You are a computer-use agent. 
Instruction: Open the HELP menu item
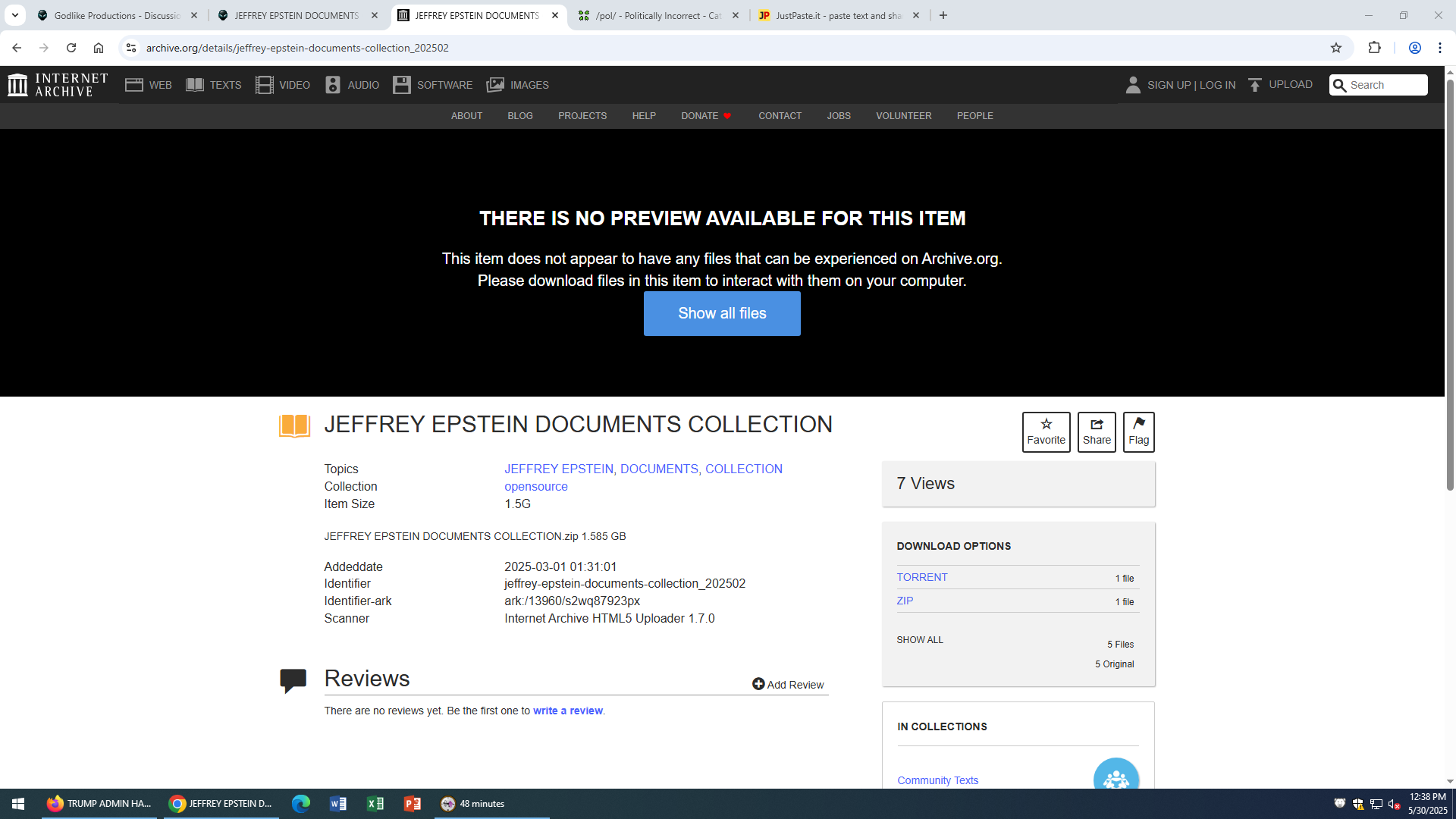pos(644,116)
